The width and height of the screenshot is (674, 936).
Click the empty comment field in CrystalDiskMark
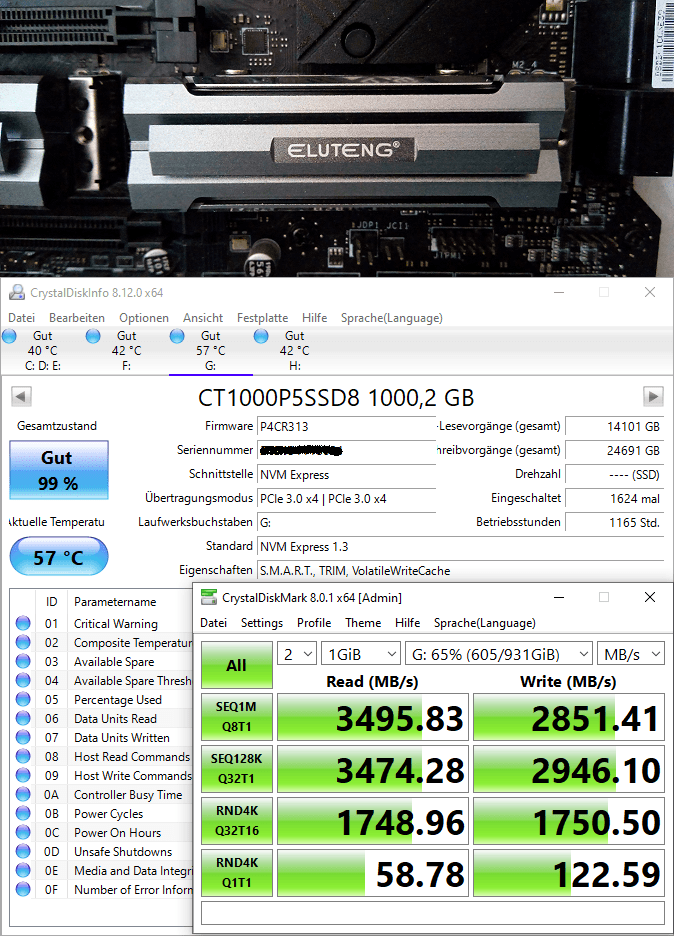tap(433, 912)
